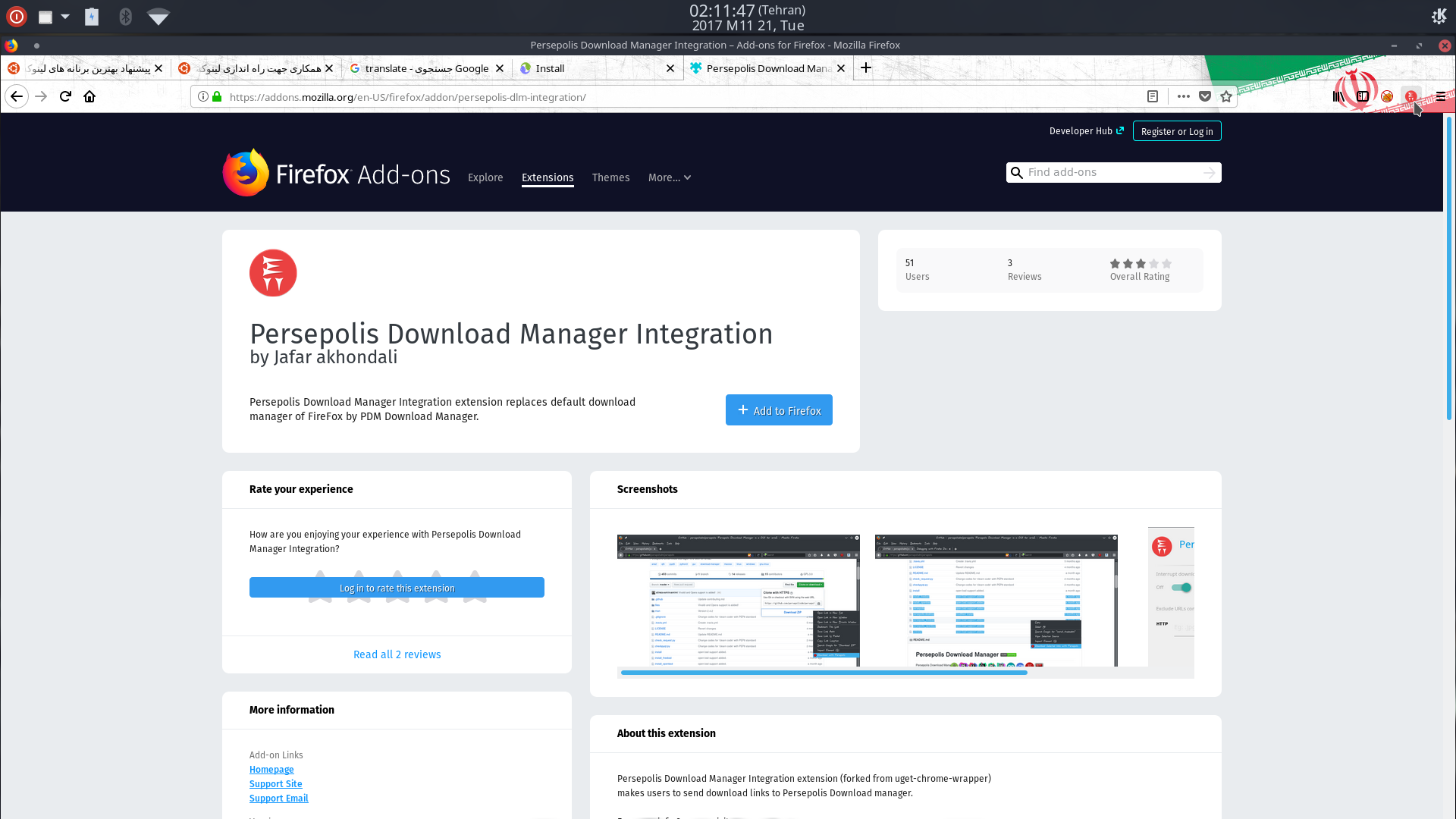Switch to the translate Google search tab
1456x819 pixels.
[x=427, y=68]
